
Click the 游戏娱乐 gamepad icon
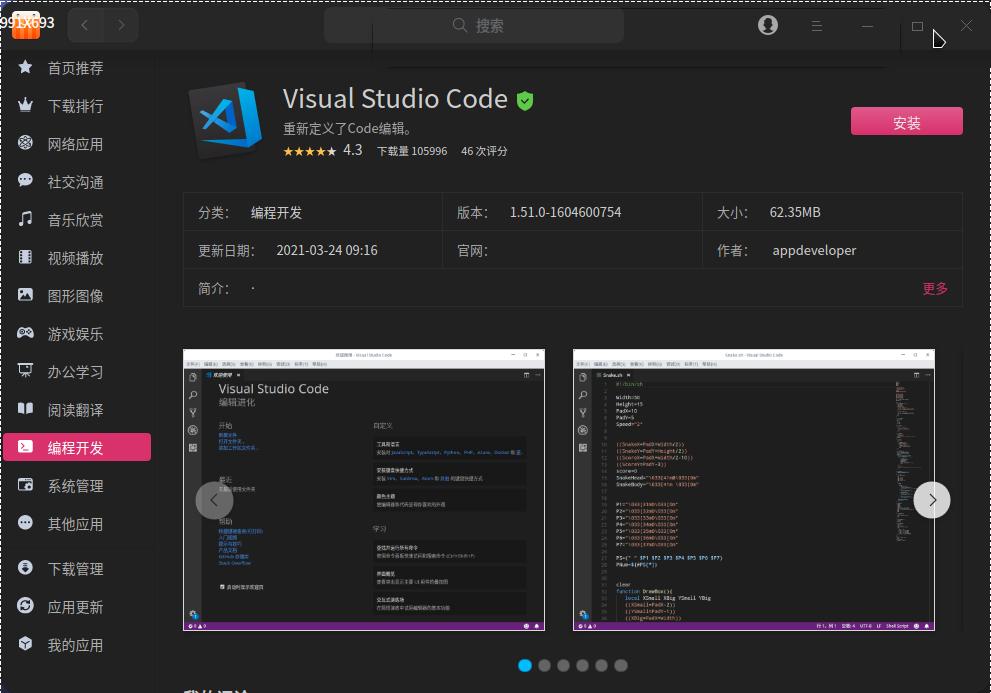point(26,334)
